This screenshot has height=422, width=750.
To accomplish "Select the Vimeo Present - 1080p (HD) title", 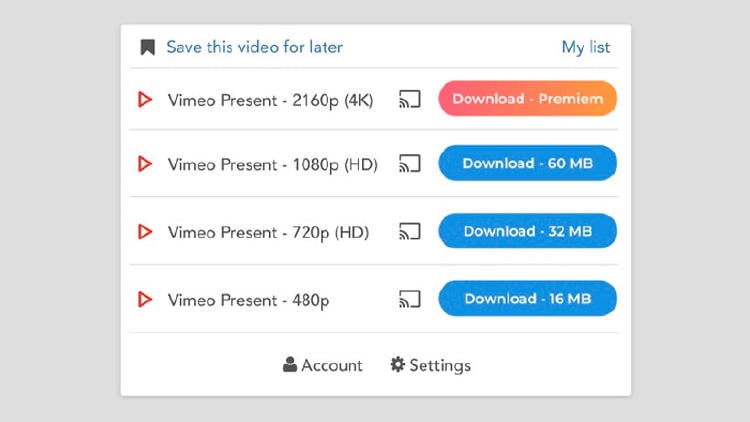I will [272, 164].
